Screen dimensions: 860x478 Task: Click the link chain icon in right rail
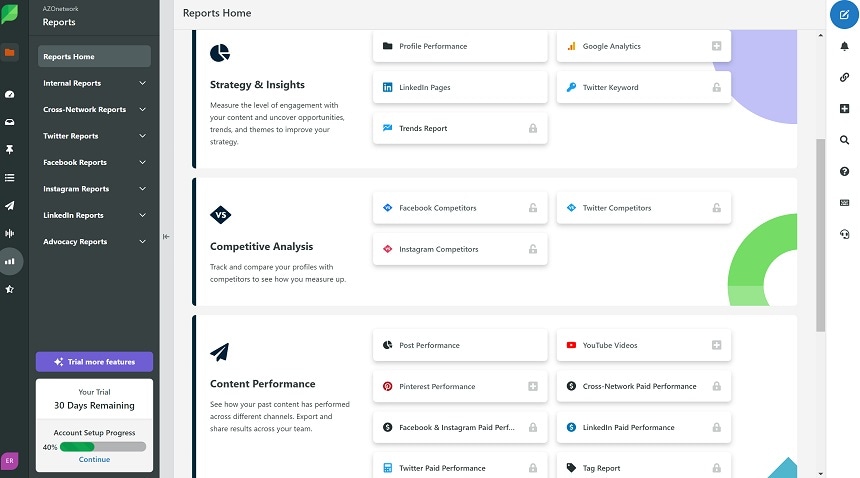click(844, 77)
